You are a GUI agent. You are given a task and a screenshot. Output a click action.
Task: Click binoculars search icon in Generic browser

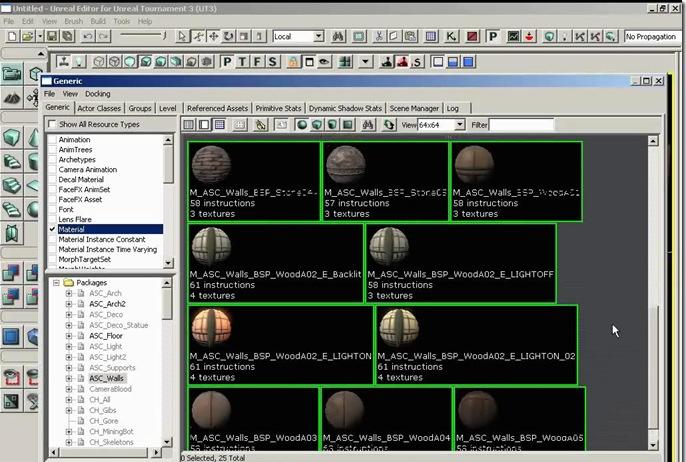368,125
